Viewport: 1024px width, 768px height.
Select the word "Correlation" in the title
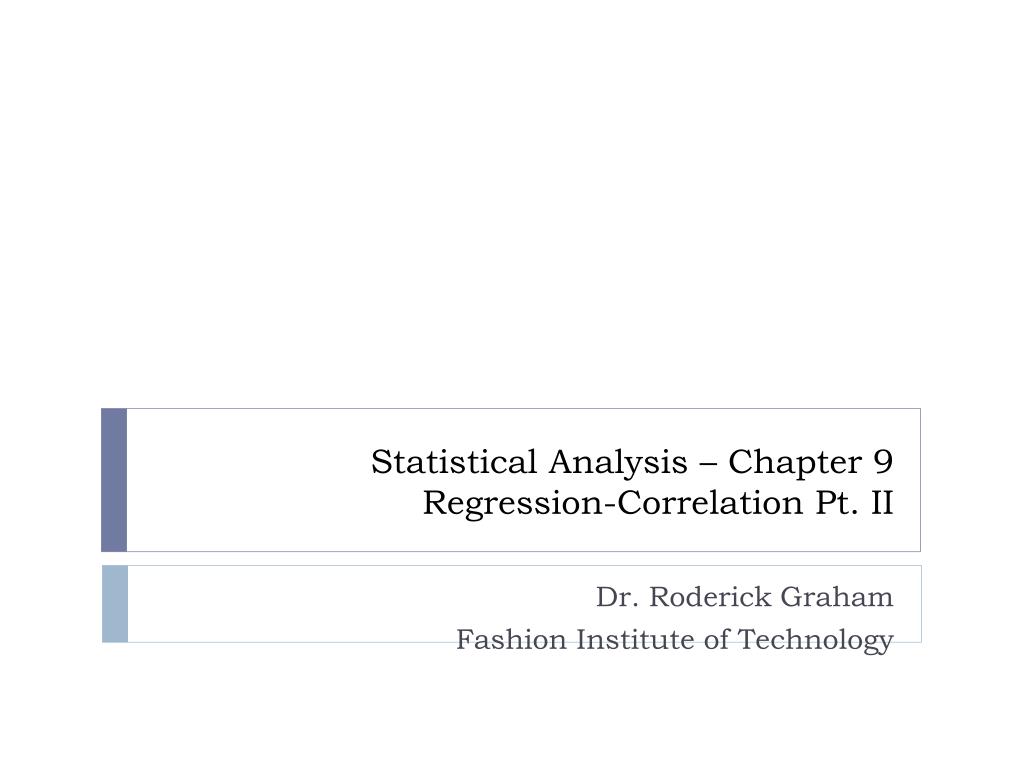tap(711, 503)
